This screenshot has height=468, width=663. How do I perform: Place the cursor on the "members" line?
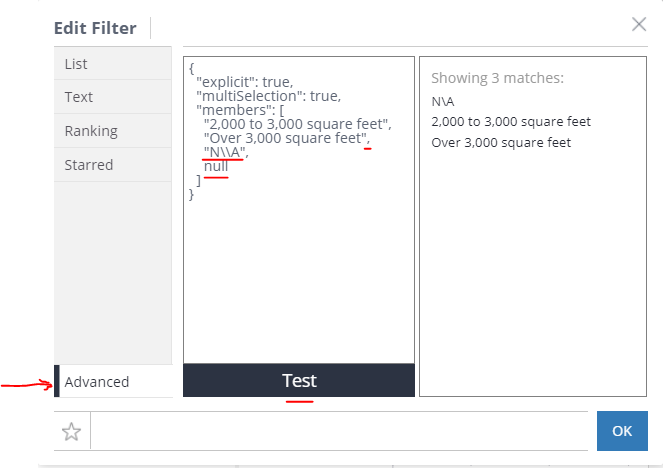[240, 110]
